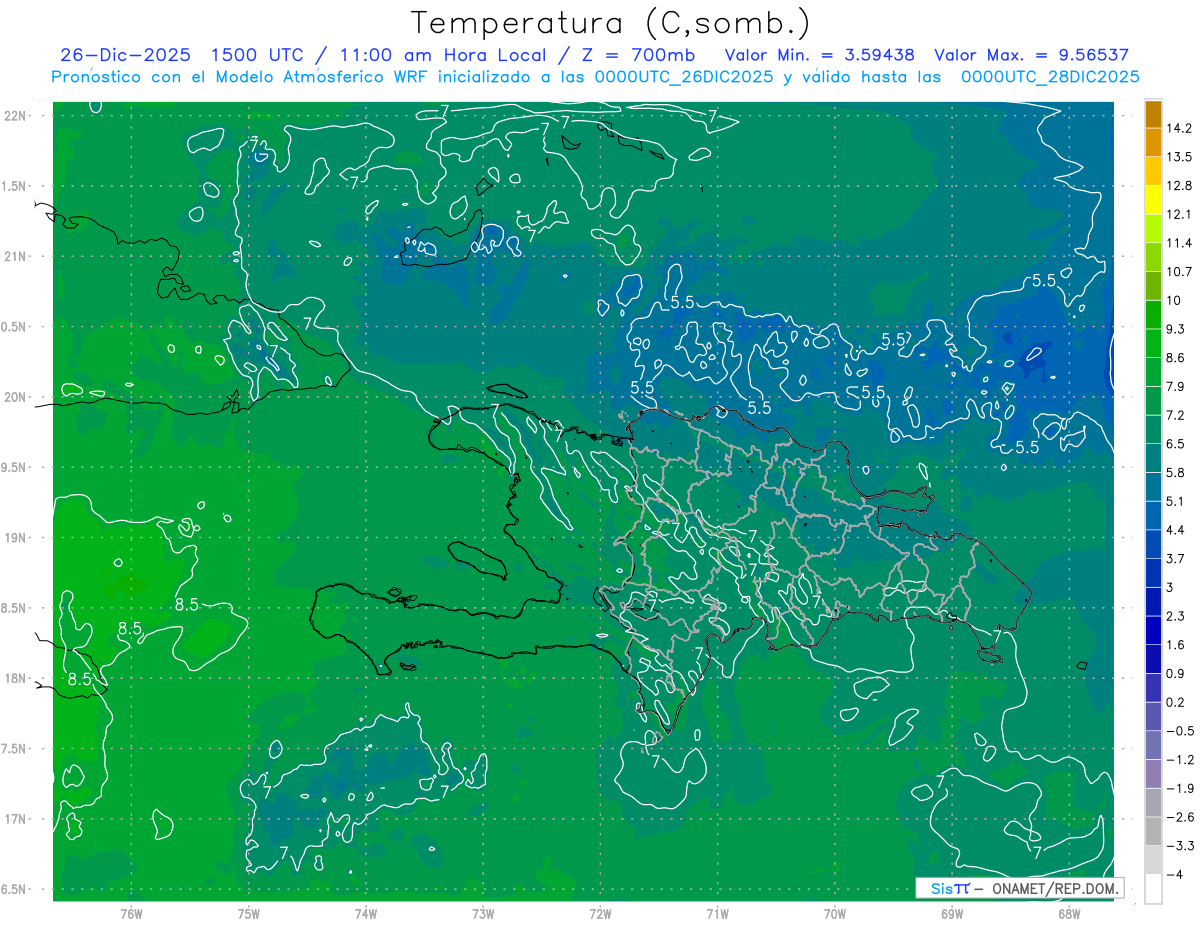Click the 71W longitude axis label
This screenshot has width=1200, height=927.
[x=717, y=913]
